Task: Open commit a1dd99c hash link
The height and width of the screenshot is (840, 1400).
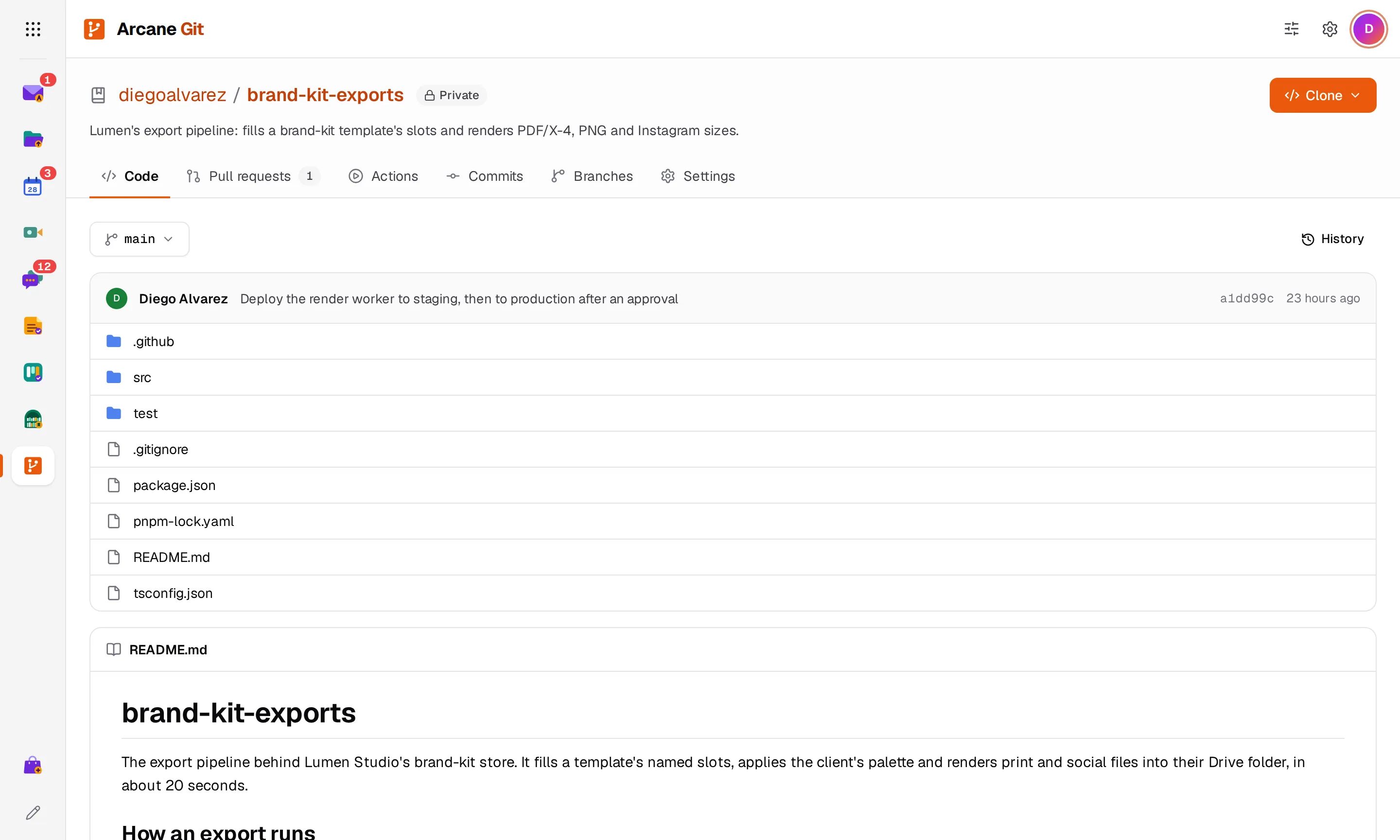Action: [1247, 298]
